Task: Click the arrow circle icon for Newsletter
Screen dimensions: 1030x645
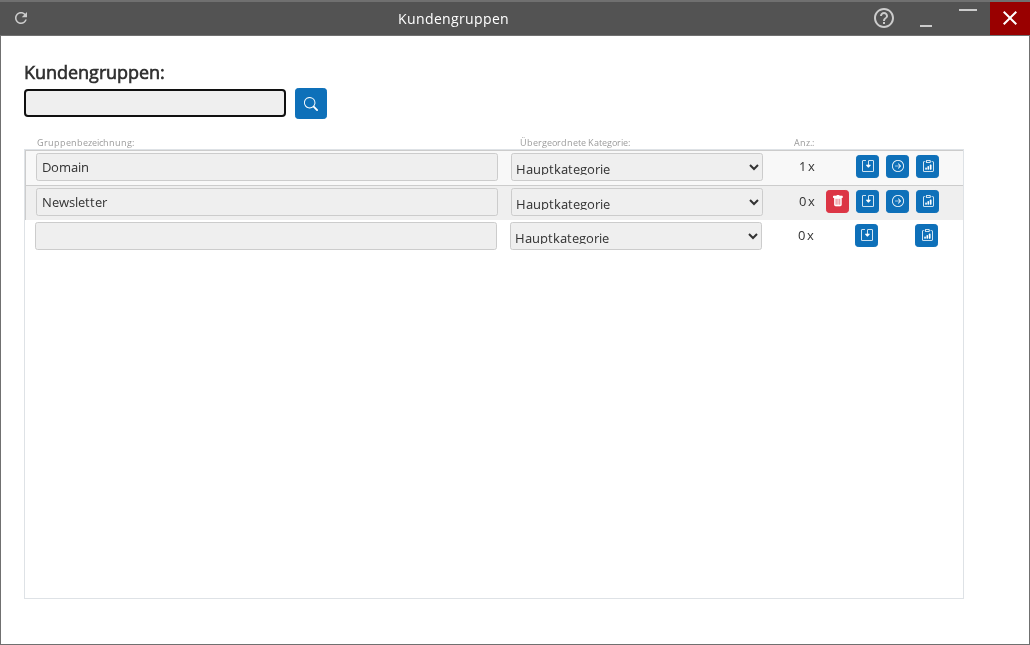Action: [x=898, y=202]
